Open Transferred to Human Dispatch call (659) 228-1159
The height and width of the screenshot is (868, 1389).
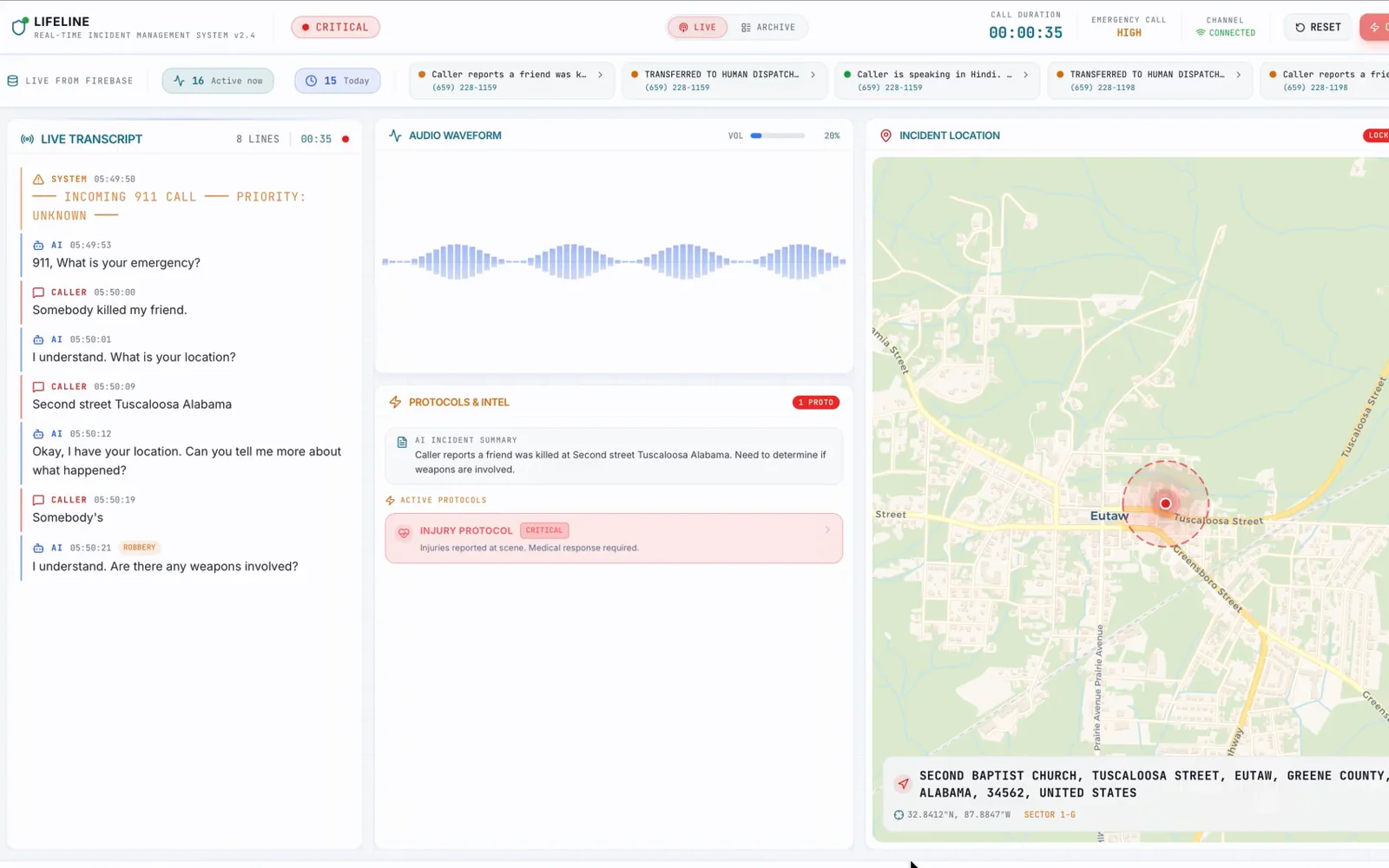point(724,81)
